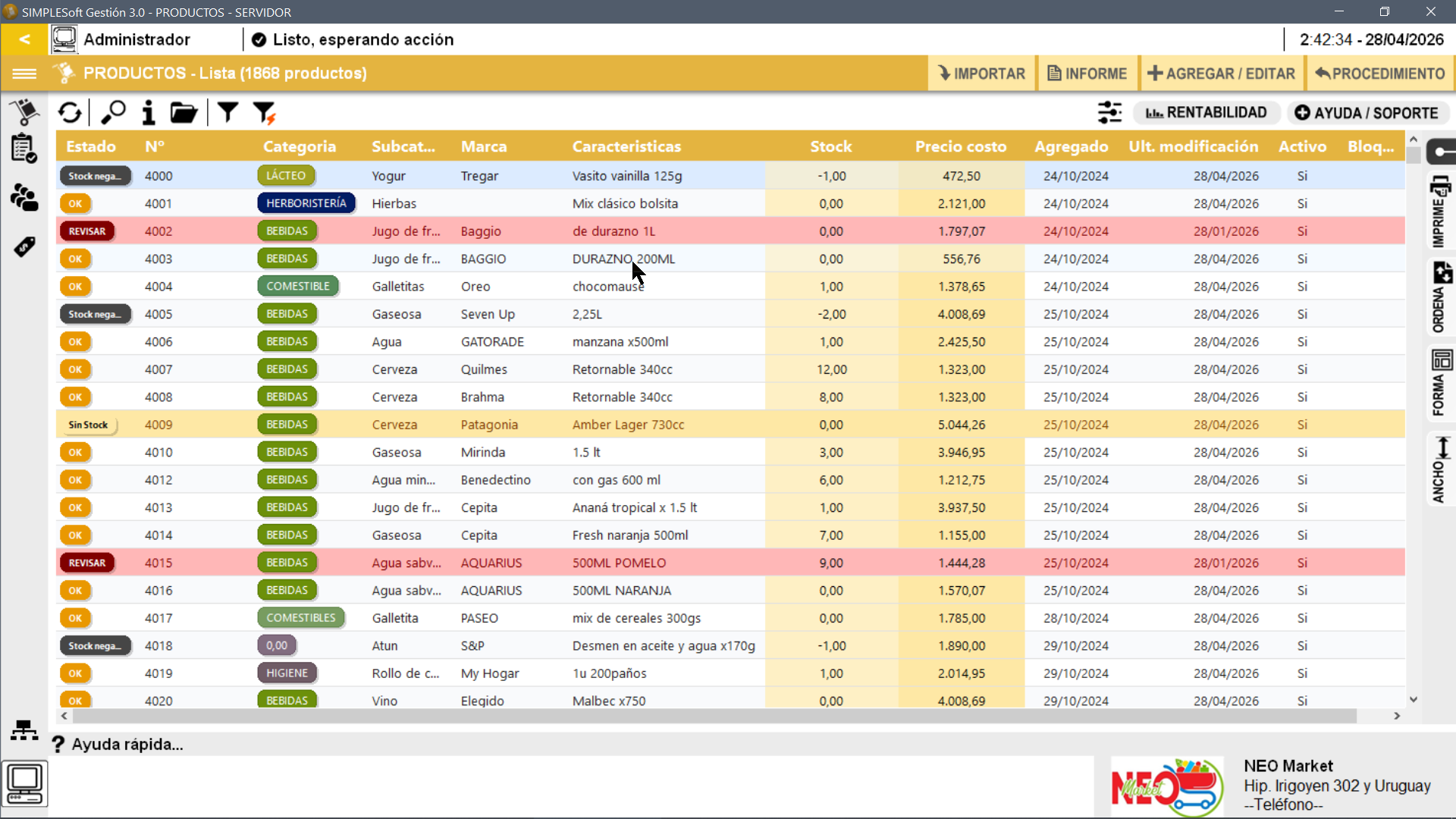1456x819 pixels.
Task: Select the 'Seven Up' brand cell
Action: (x=488, y=314)
